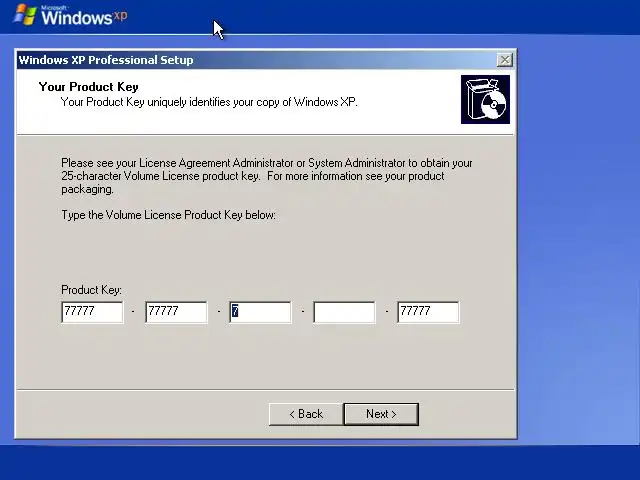Select the second product key field

coord(176,312)
